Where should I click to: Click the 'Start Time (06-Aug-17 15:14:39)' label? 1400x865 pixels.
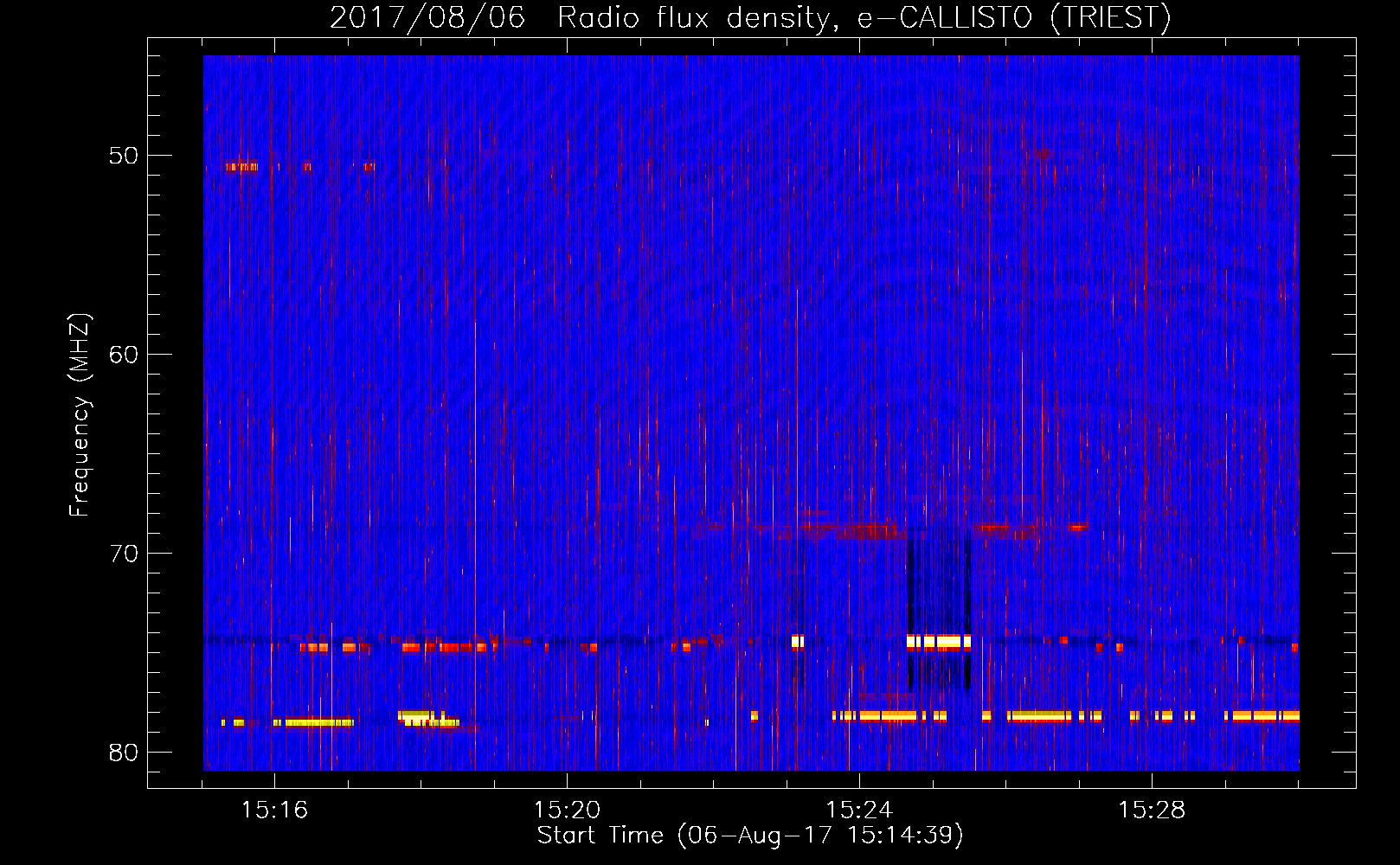[750, 836]
